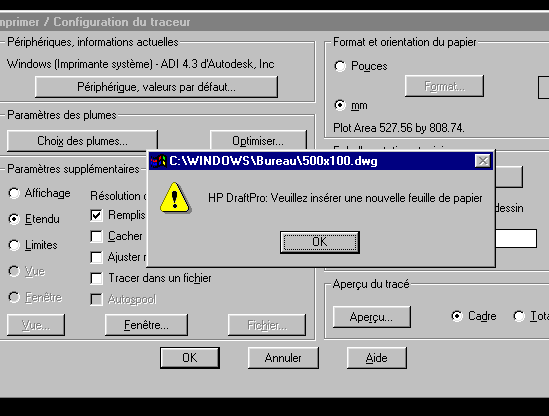This screenshot has width=549, height=416.
Task: Open Choix des plumes settings
Action: pyautogui.click(x=82, y=141)
